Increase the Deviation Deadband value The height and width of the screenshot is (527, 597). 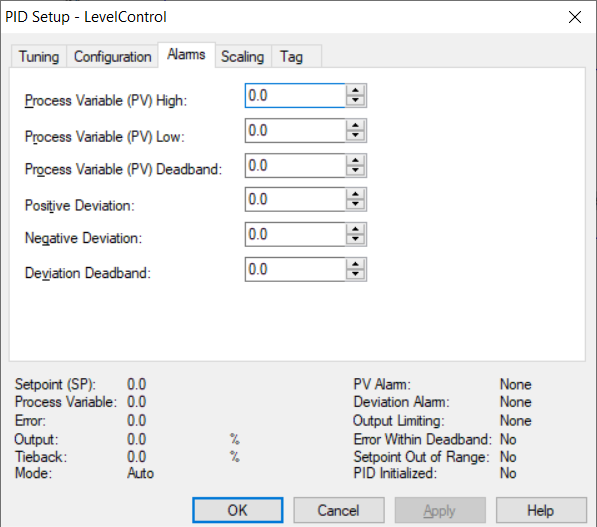pos(356,264)
